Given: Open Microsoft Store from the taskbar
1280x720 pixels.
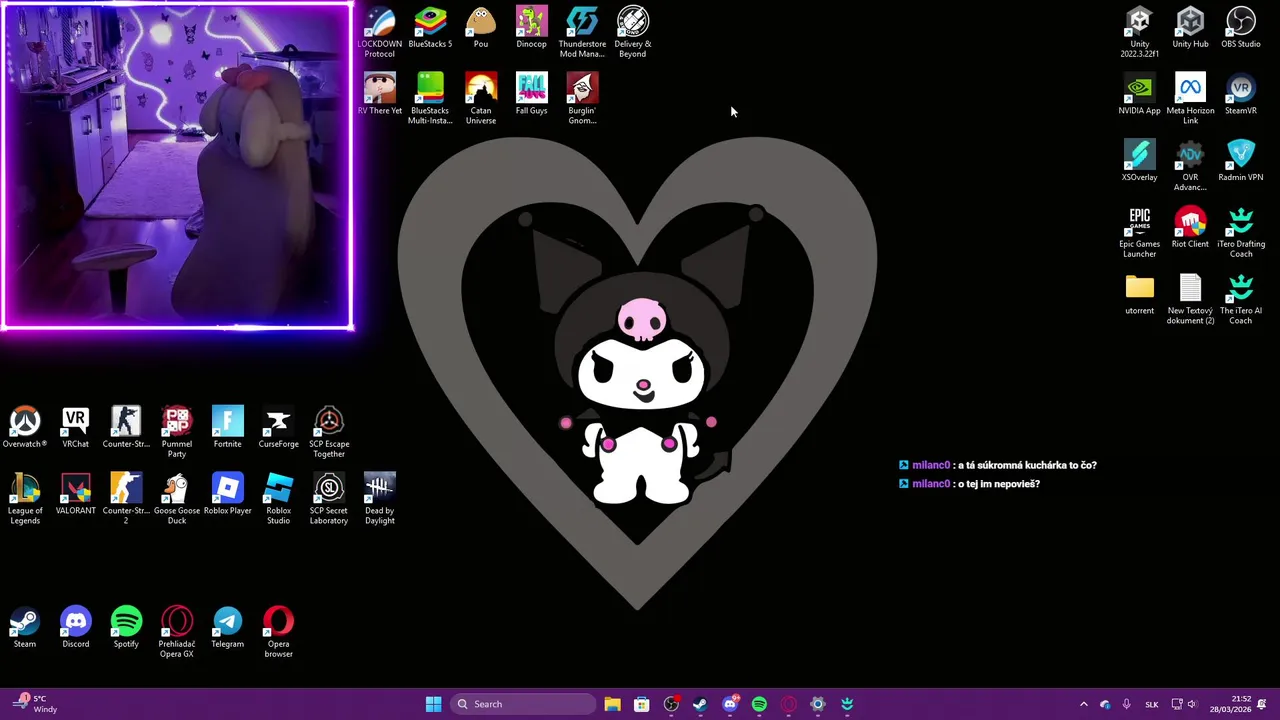Looking at the screenshot, I should click(642, 704).
